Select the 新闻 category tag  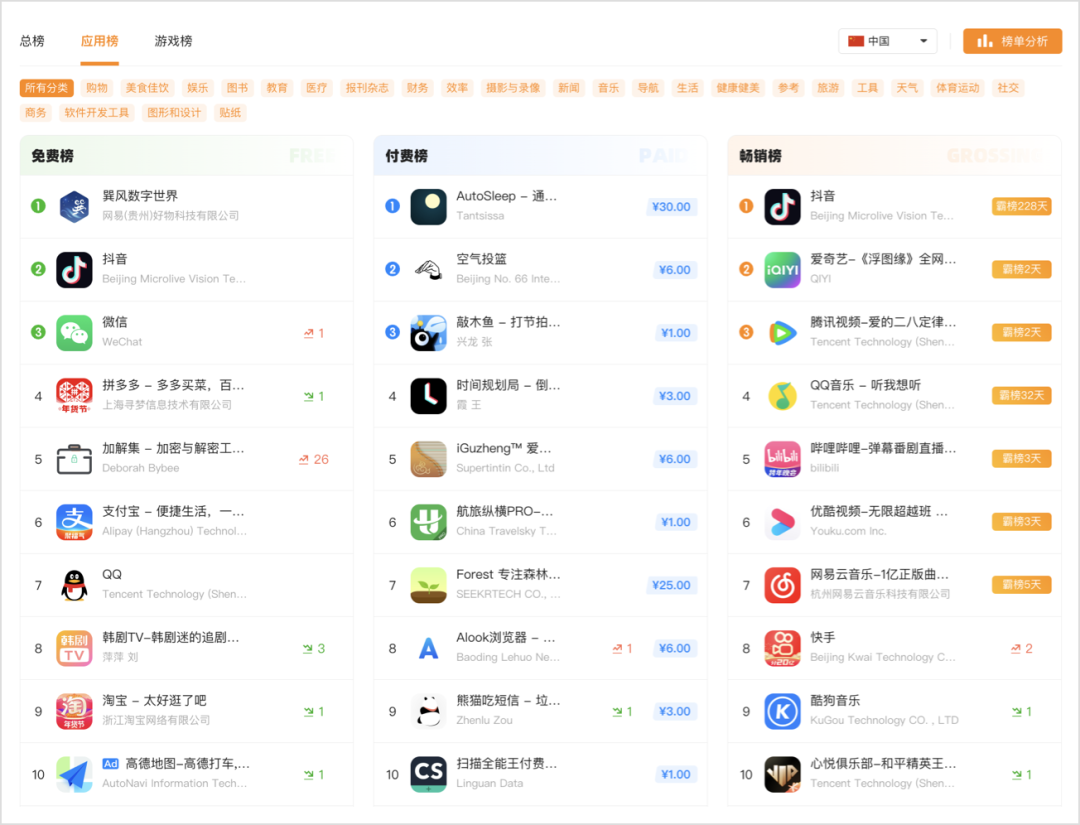569,88
